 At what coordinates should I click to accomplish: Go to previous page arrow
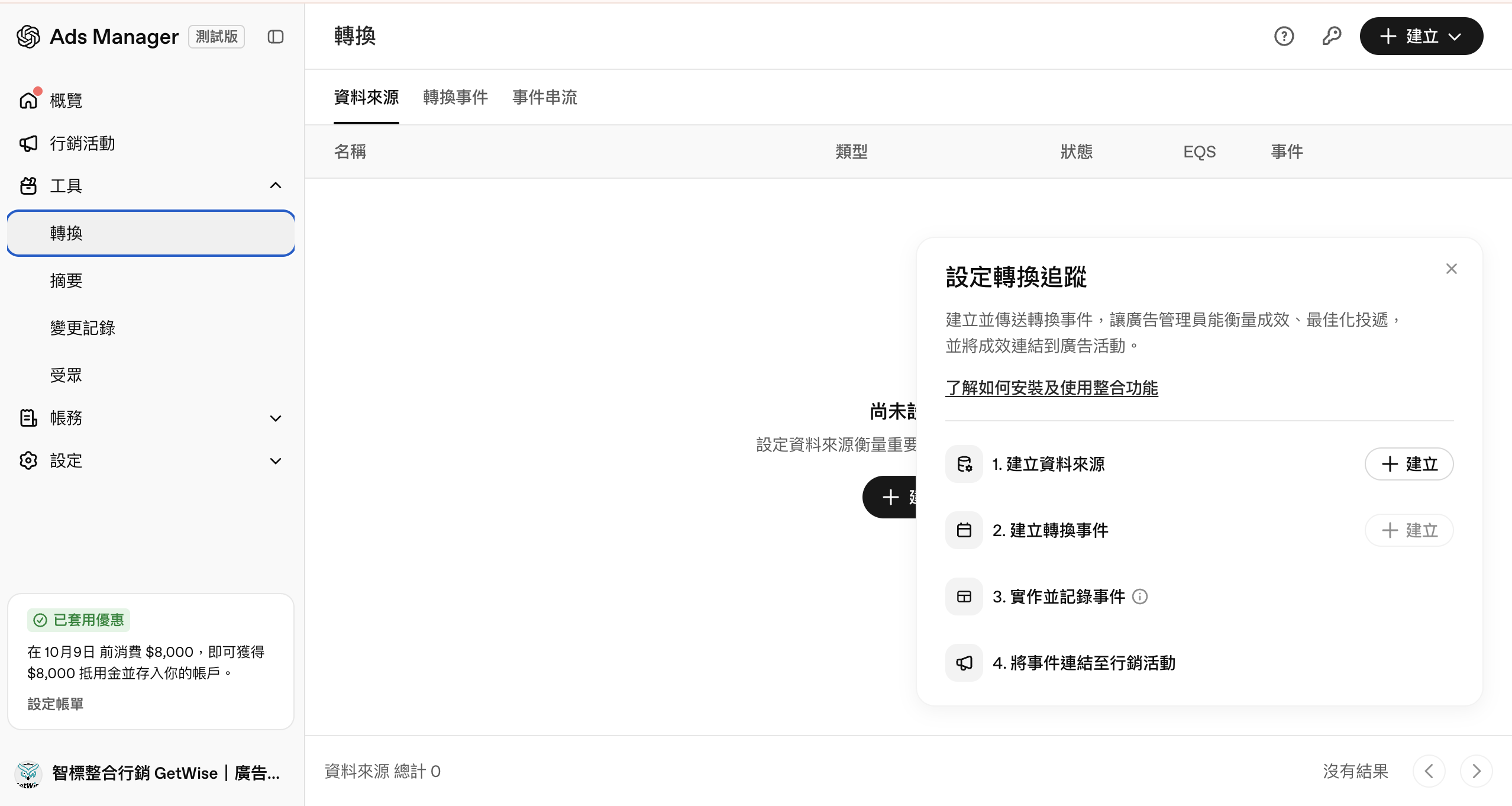point(1429,771)
